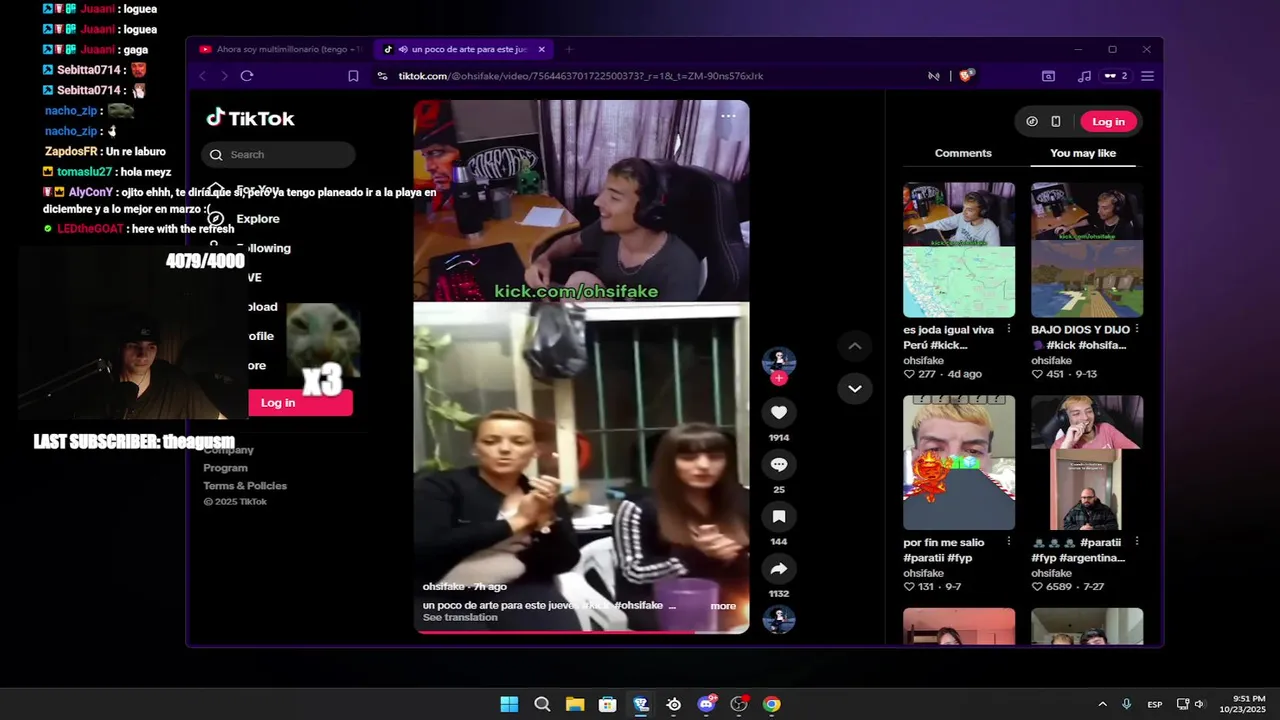Reload the page in the browser toolbar

(247, 76)
